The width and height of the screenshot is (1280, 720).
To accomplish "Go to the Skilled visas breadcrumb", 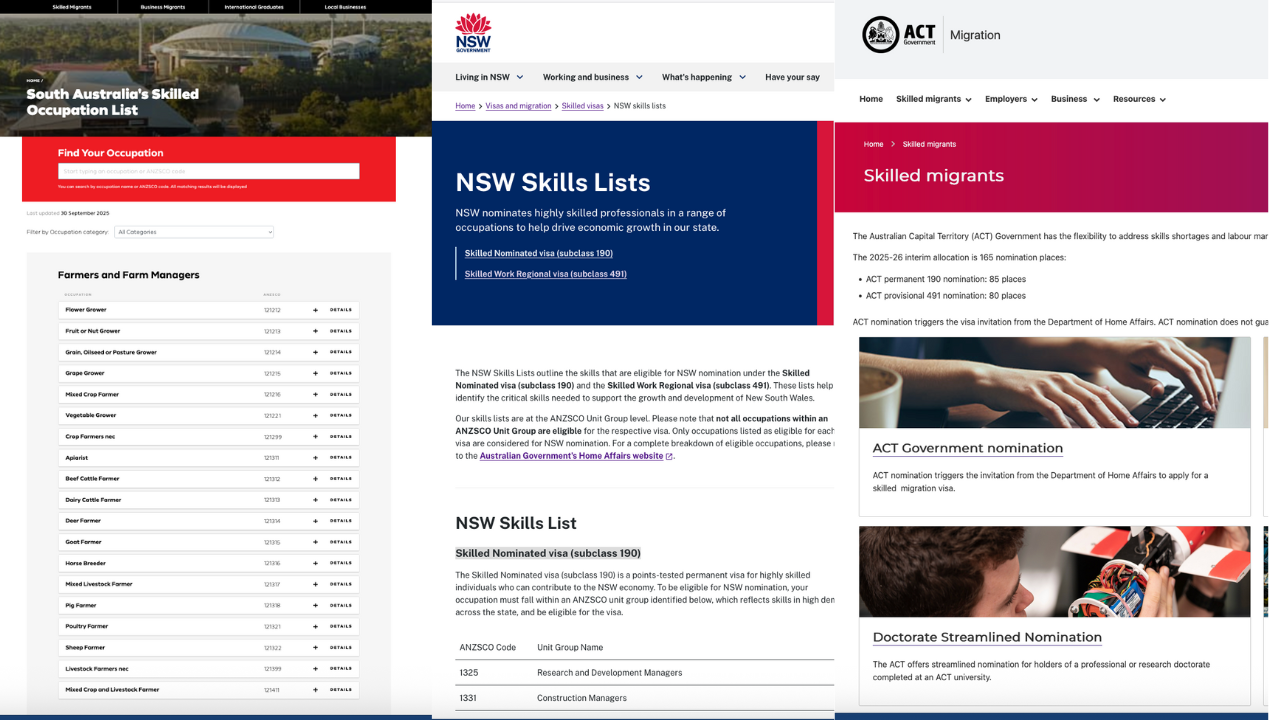I will [x=582, y=106].
